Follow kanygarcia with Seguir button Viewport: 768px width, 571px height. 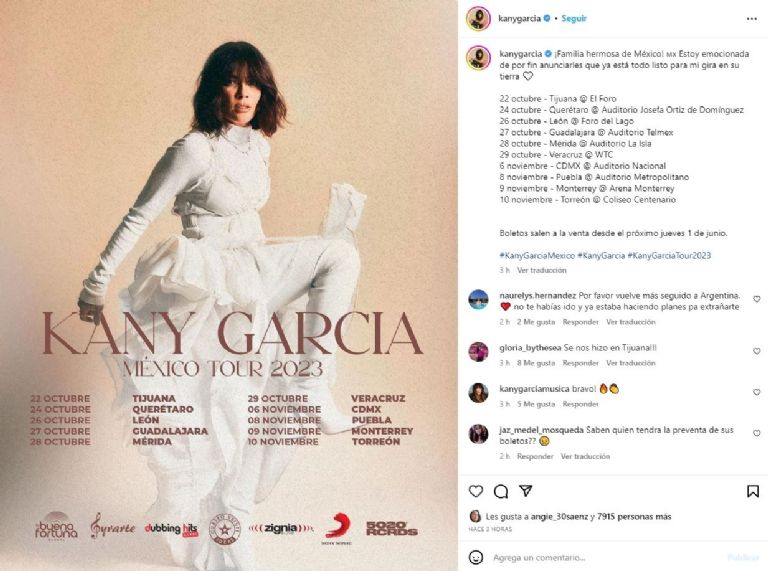(574, 19)
